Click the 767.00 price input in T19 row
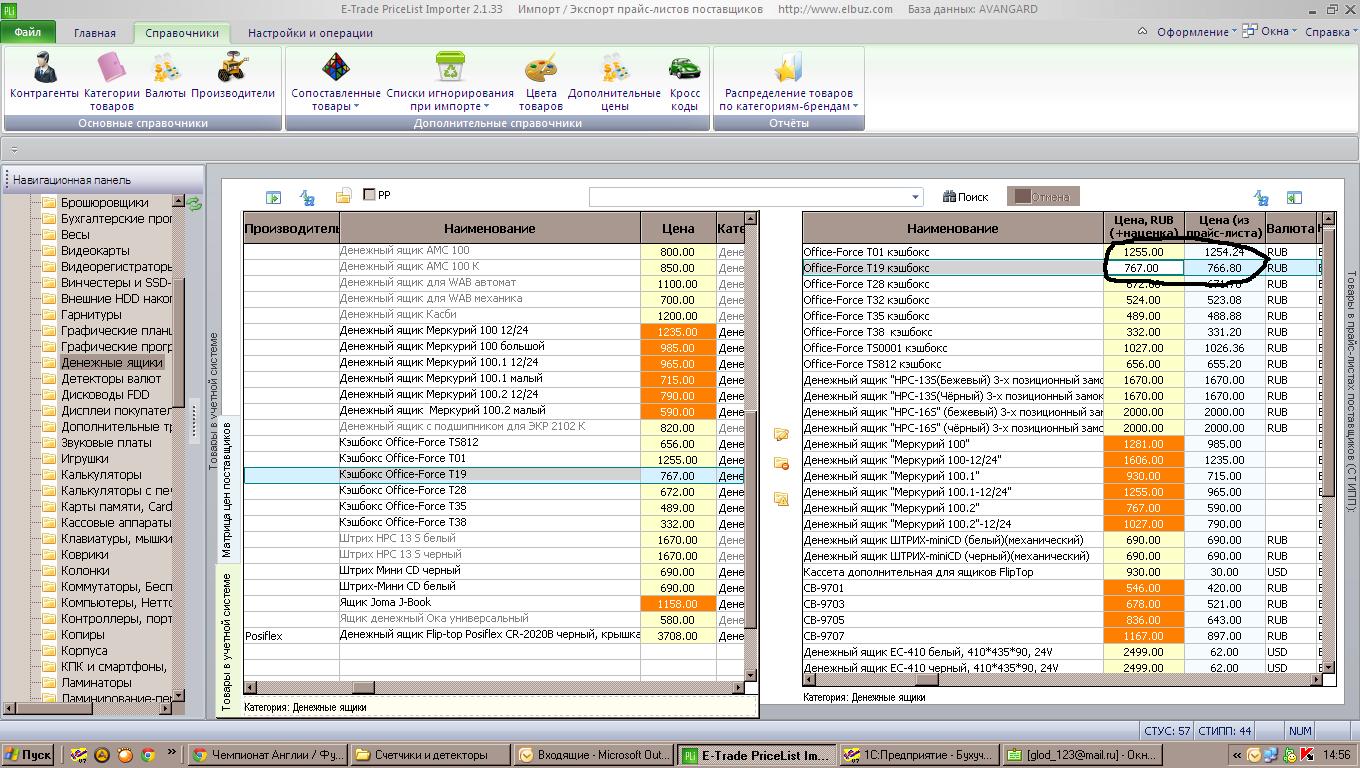Image resolution: width=1360 pixels, height=768 pixels. 1144,268
